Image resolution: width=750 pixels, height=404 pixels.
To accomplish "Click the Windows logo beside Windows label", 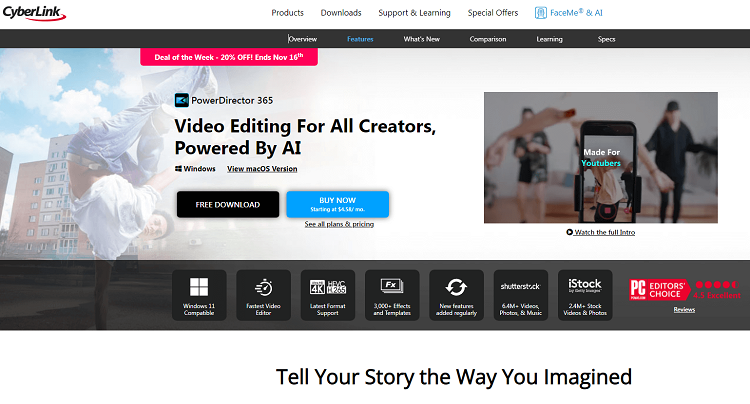I will pyautogui.click(x=178, y=169).
